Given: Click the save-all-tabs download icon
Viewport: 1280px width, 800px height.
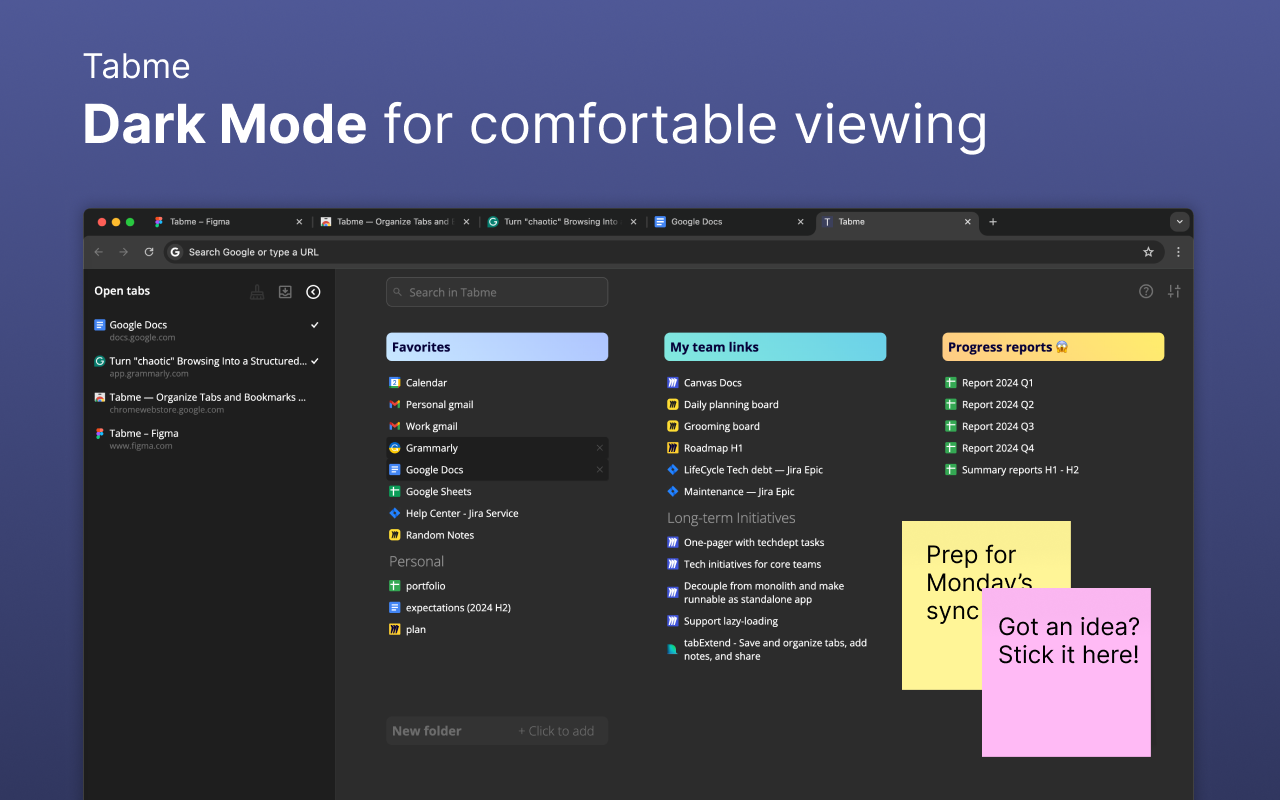Looking at the screenshot, I should pyautogui.click(x=285, y=292).
